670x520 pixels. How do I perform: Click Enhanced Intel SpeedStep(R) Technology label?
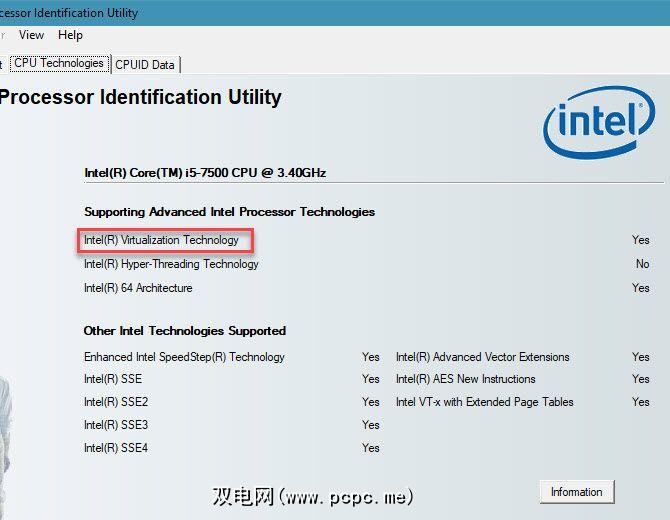184,357
